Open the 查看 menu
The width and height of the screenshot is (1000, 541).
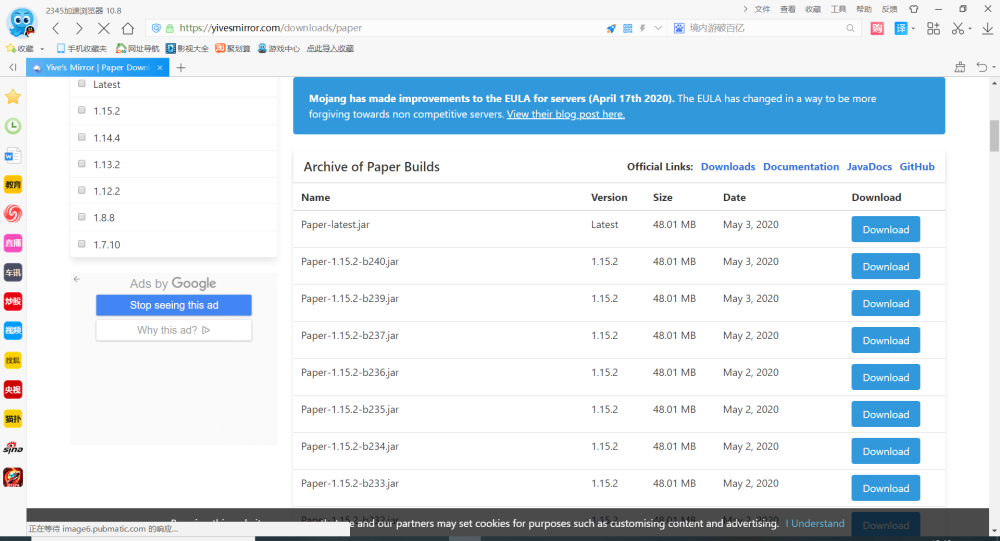click(788, 9)
